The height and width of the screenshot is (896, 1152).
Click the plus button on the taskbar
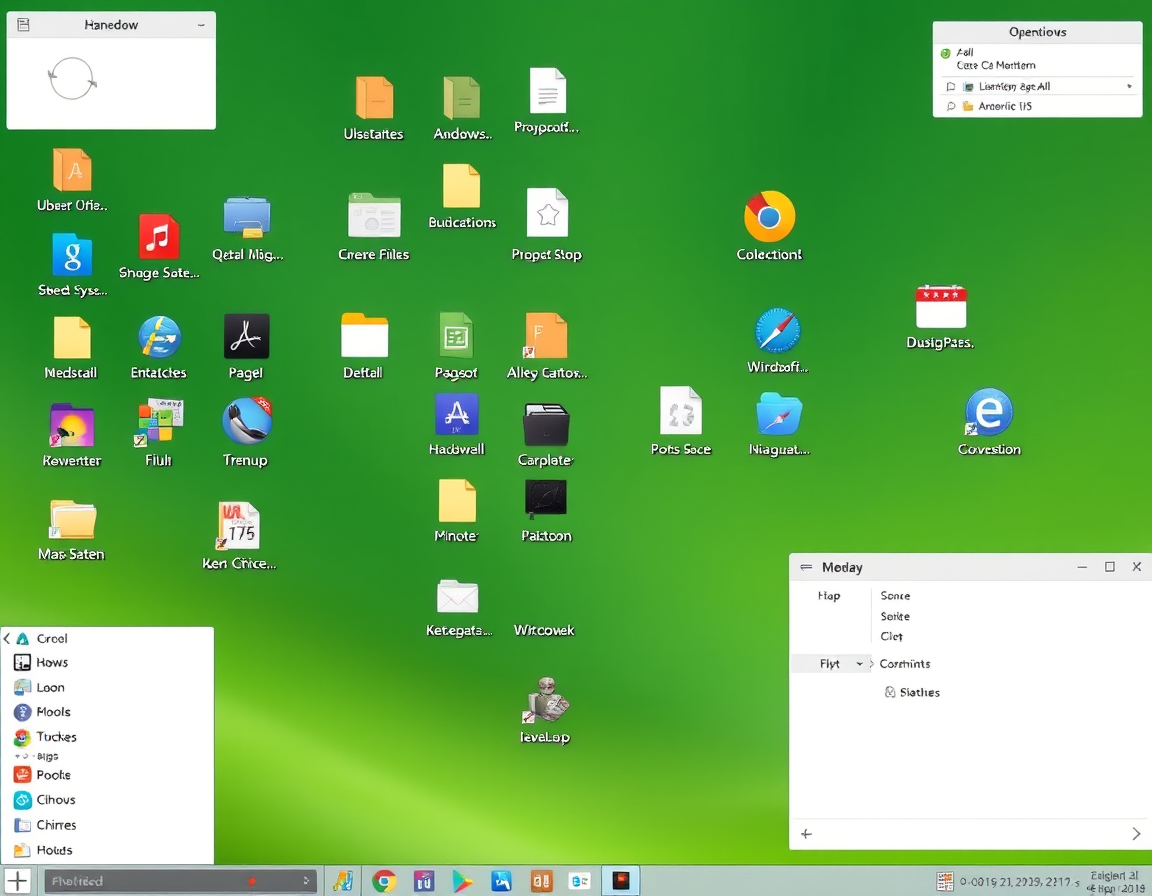tap(17, 881)
